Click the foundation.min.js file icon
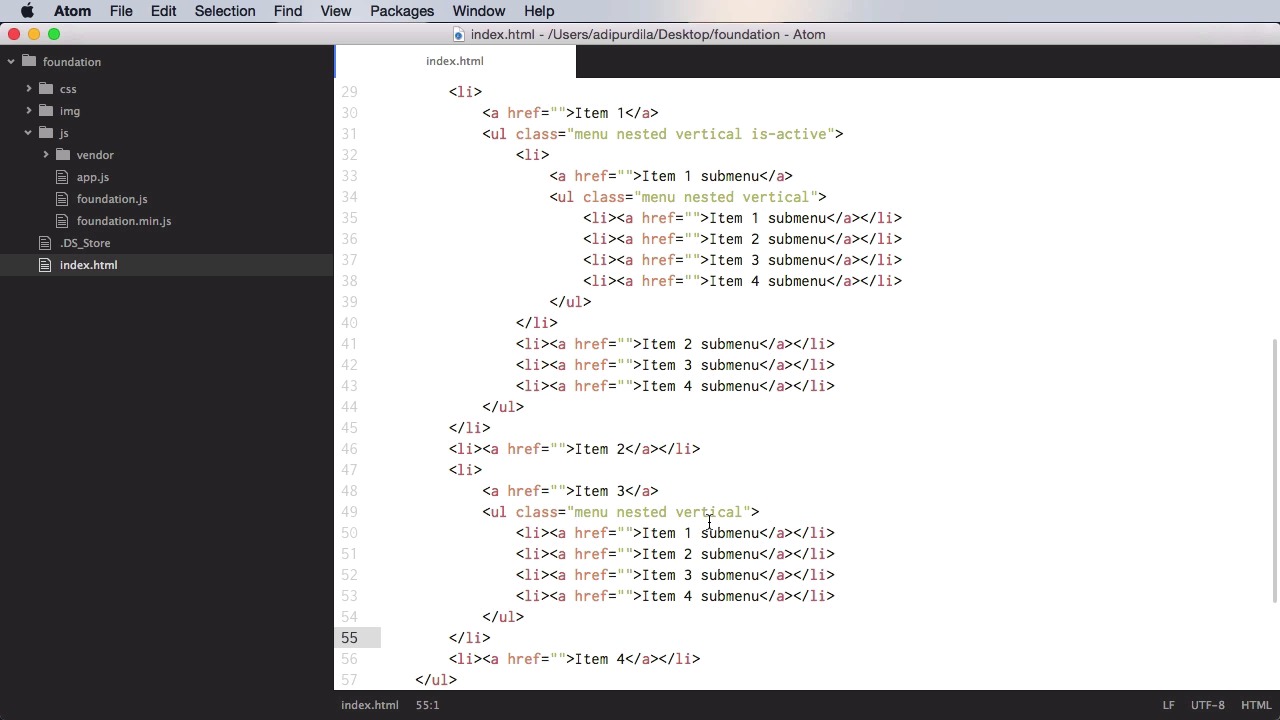 click(x=63, y=221)
